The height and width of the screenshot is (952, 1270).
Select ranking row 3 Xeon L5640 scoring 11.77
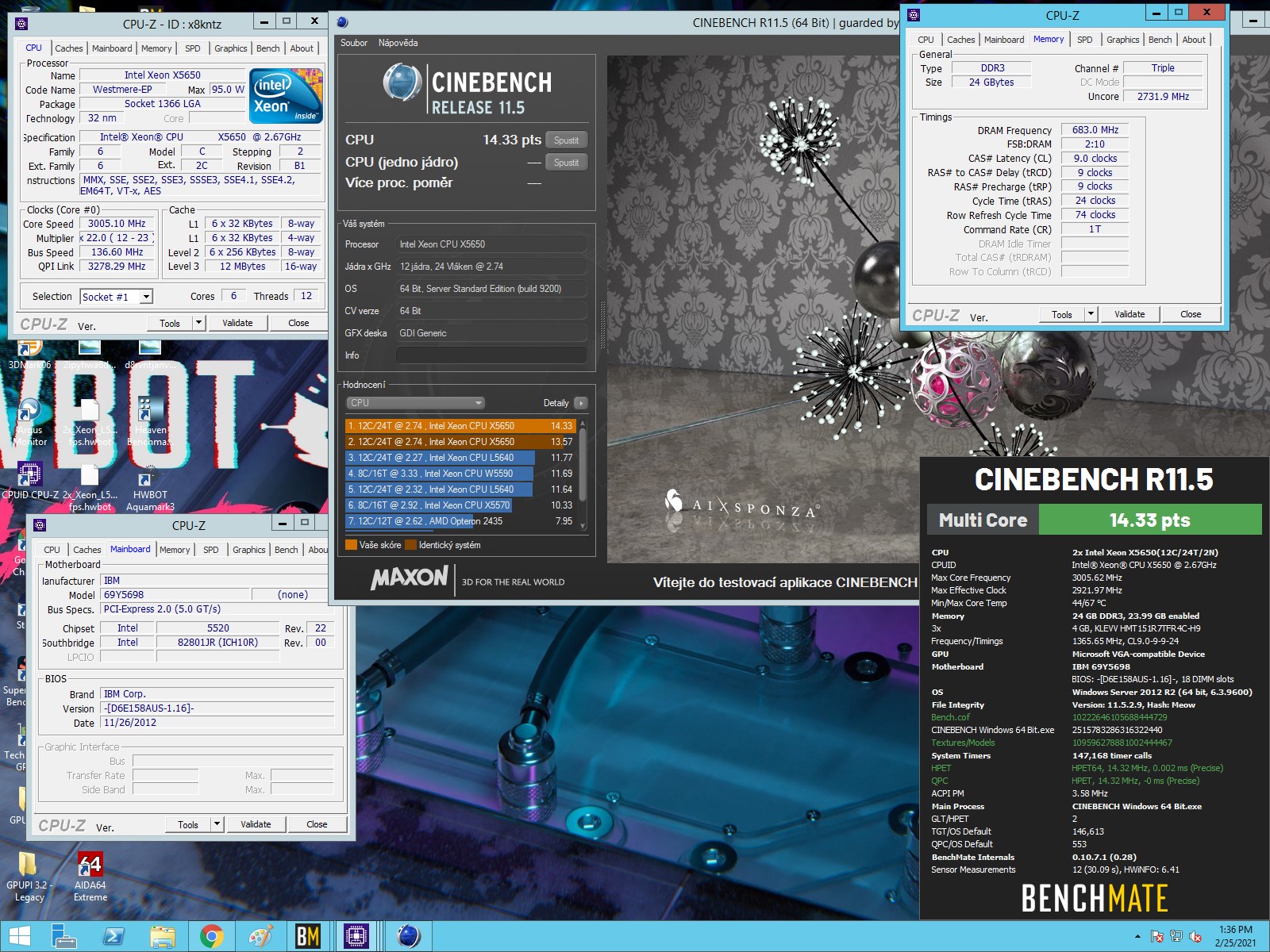(460, 458)
